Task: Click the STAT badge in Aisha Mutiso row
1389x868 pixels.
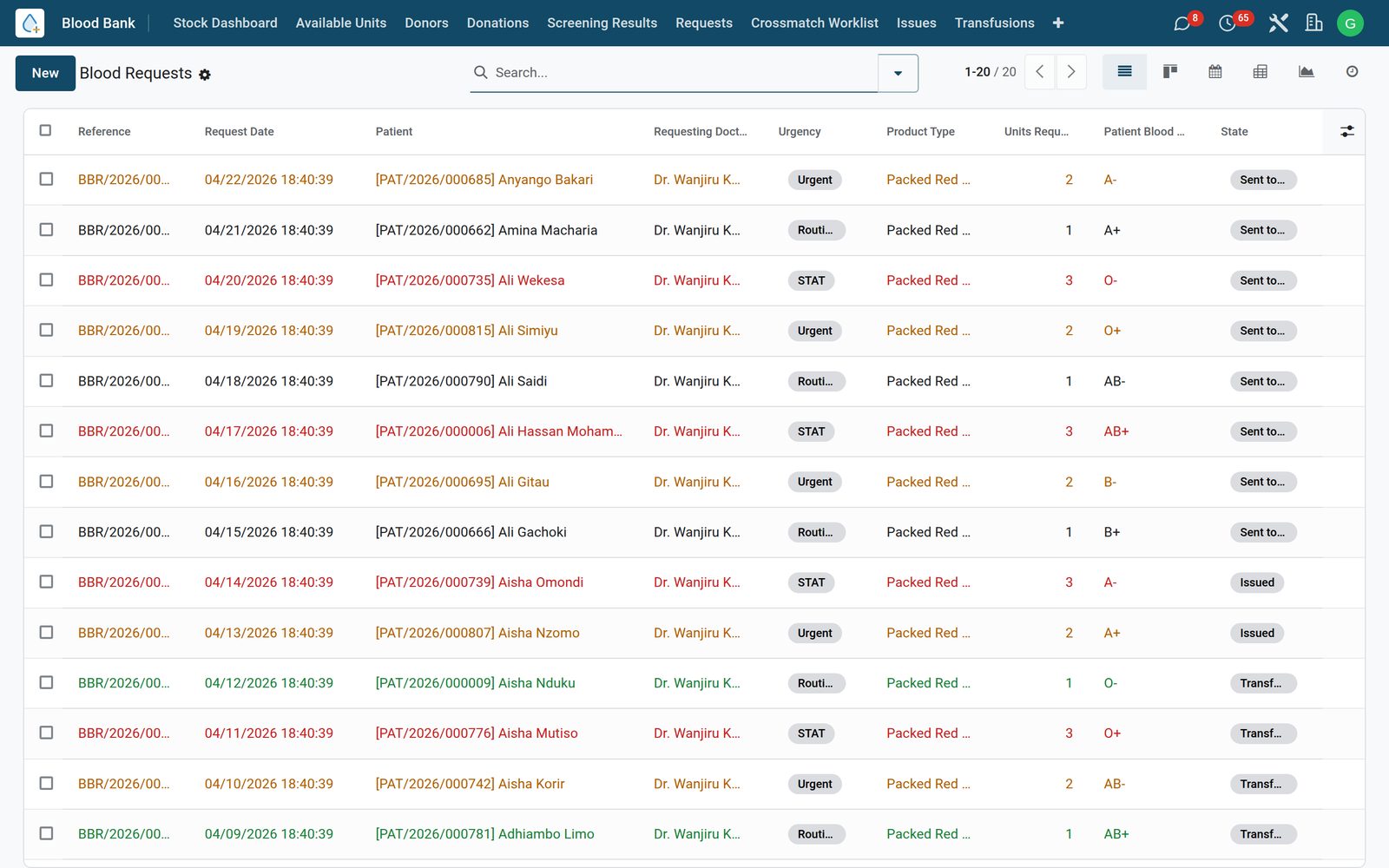Action: click(x=811, y=733)
